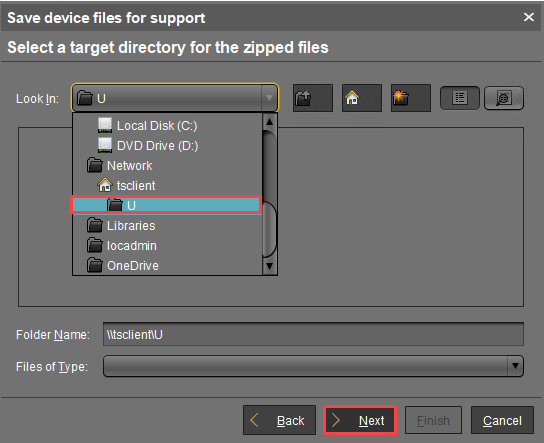Click scroll up arrow in folder list
Screen dimensions: 544x443
pos(269,122)
